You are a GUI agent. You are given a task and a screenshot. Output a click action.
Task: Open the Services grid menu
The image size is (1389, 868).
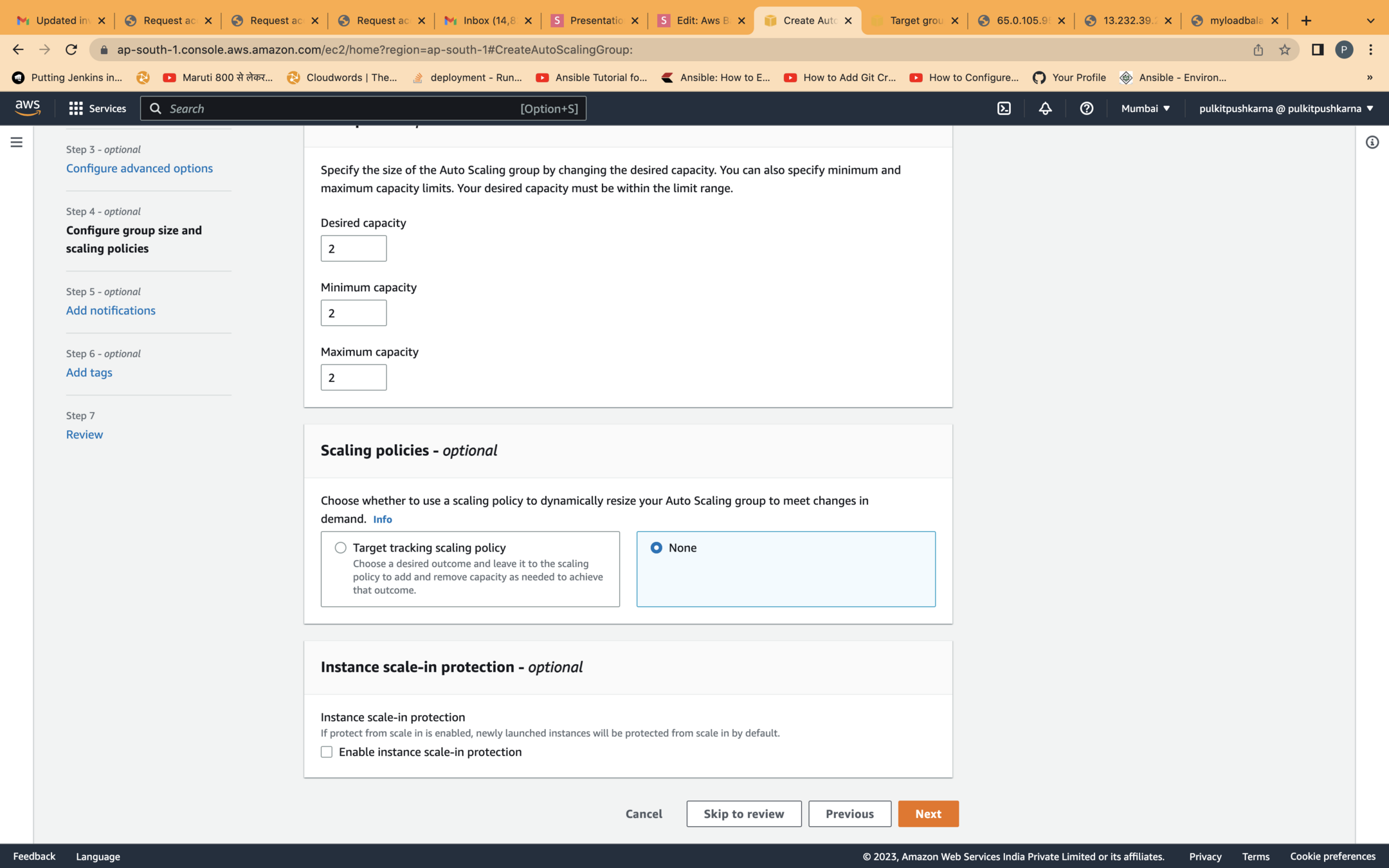[x=97, y=109]
